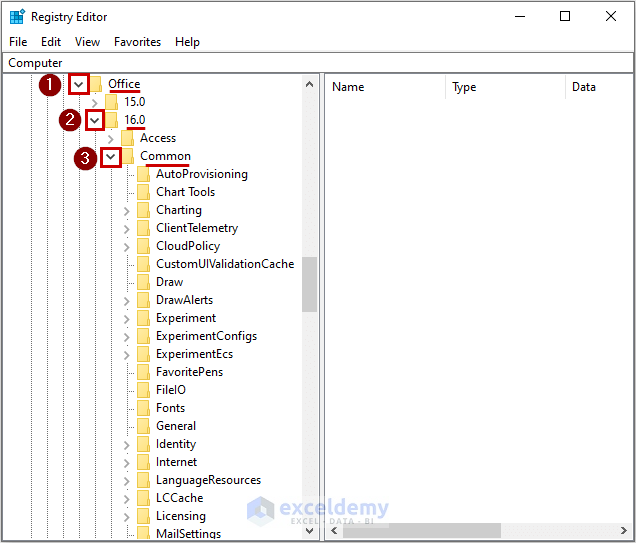This screenshot has height=543, width=636.
Task: Select the LCCache key label
Action: [x=179, y=498]
